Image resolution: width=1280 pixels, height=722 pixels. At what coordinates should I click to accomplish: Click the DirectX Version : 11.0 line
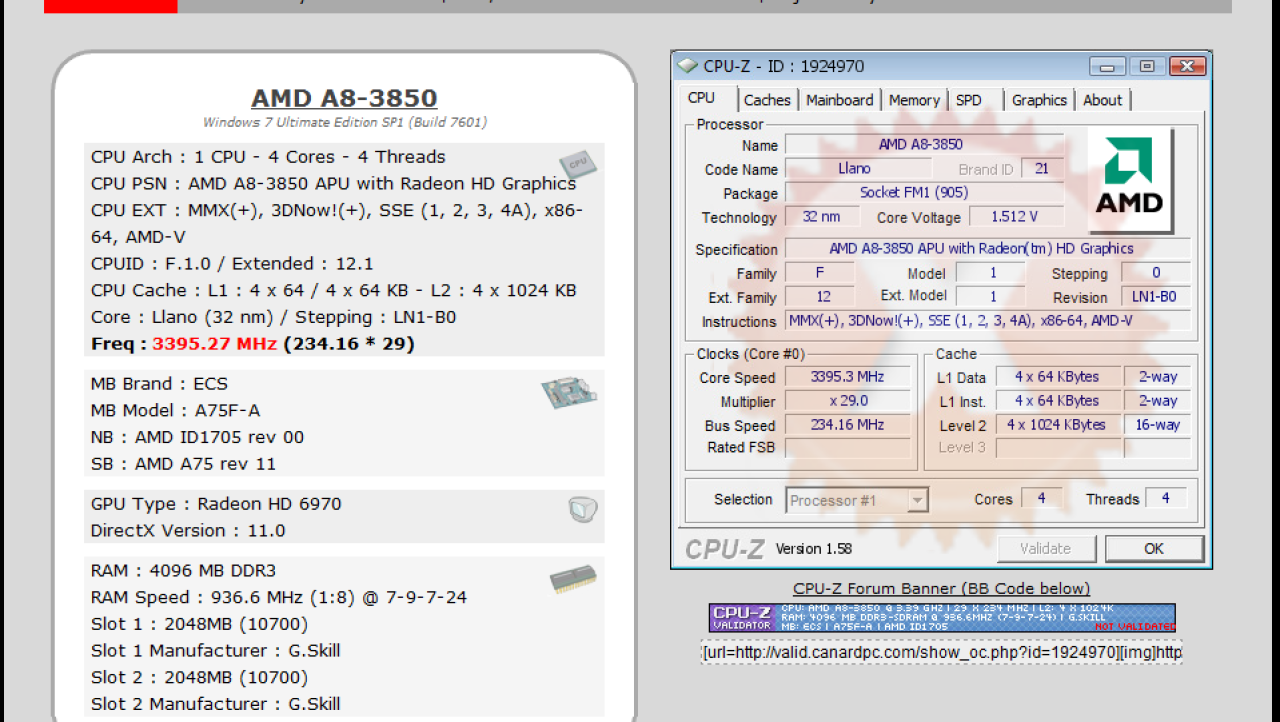coord(188,531)
